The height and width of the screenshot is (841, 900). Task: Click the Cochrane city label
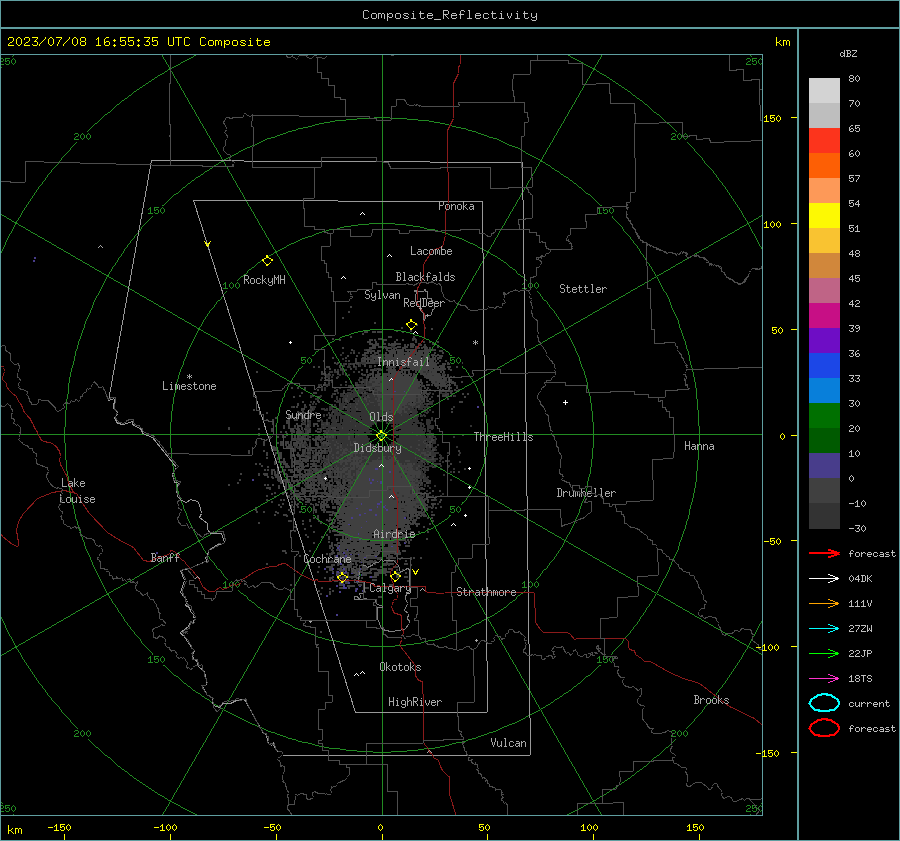[x=327, y=559]
